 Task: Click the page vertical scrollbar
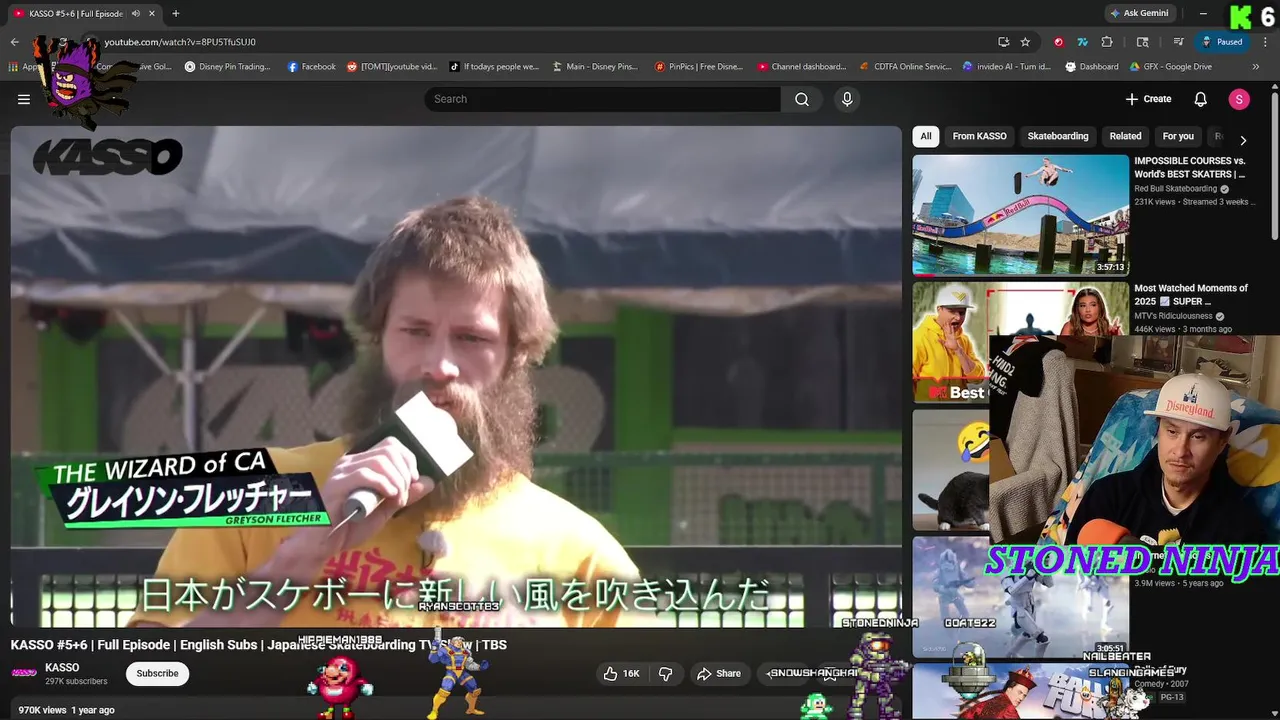coord(1275,165)
